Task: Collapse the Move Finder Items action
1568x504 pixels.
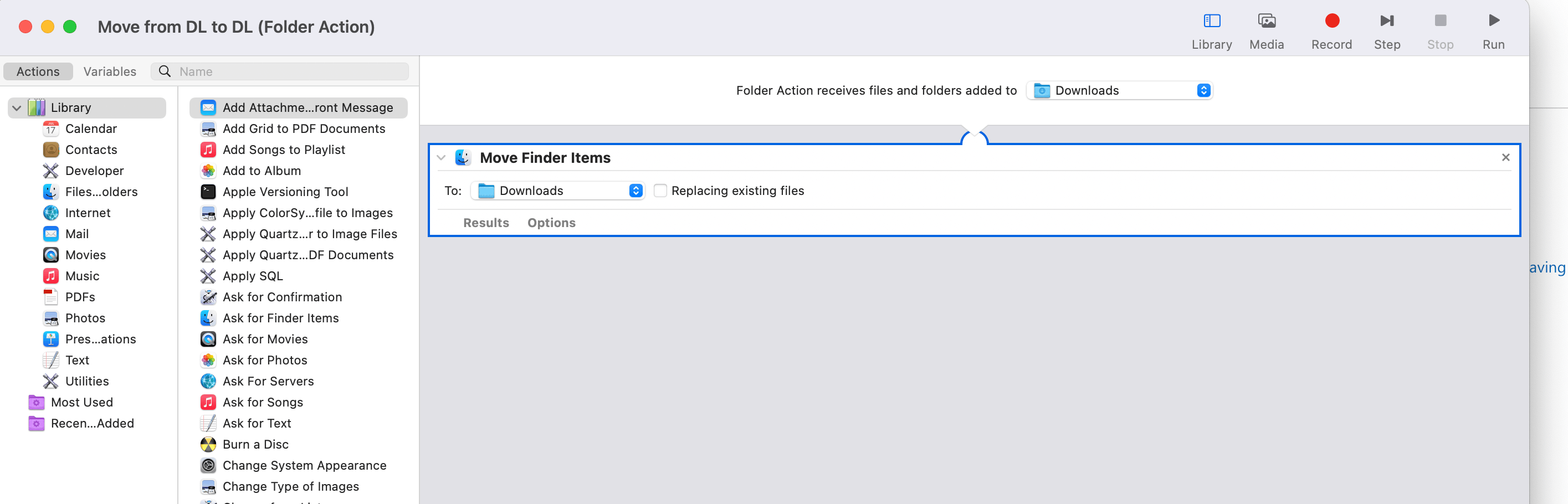Action: [441, 158]
